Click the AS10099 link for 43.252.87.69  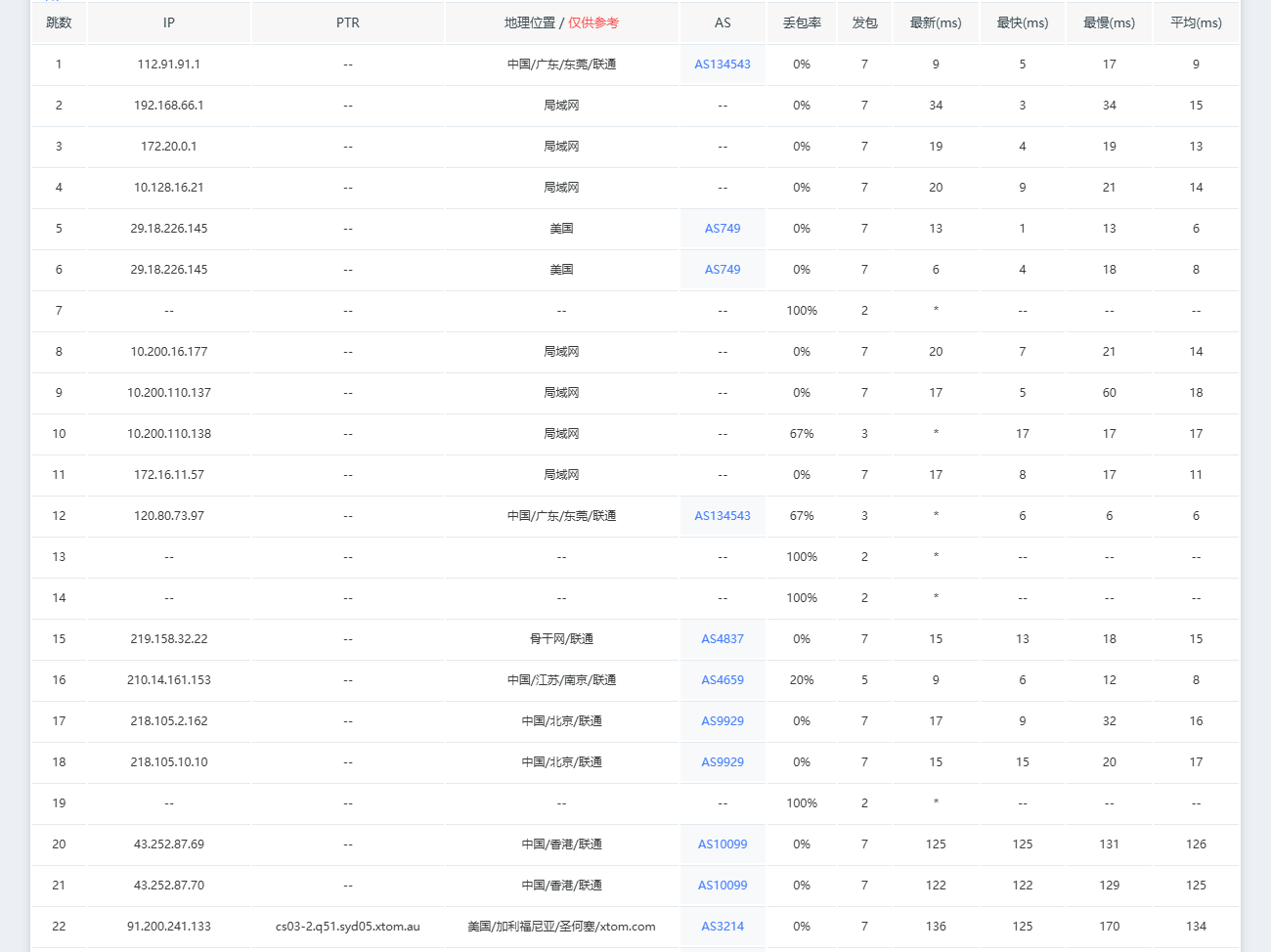point(723,844)
